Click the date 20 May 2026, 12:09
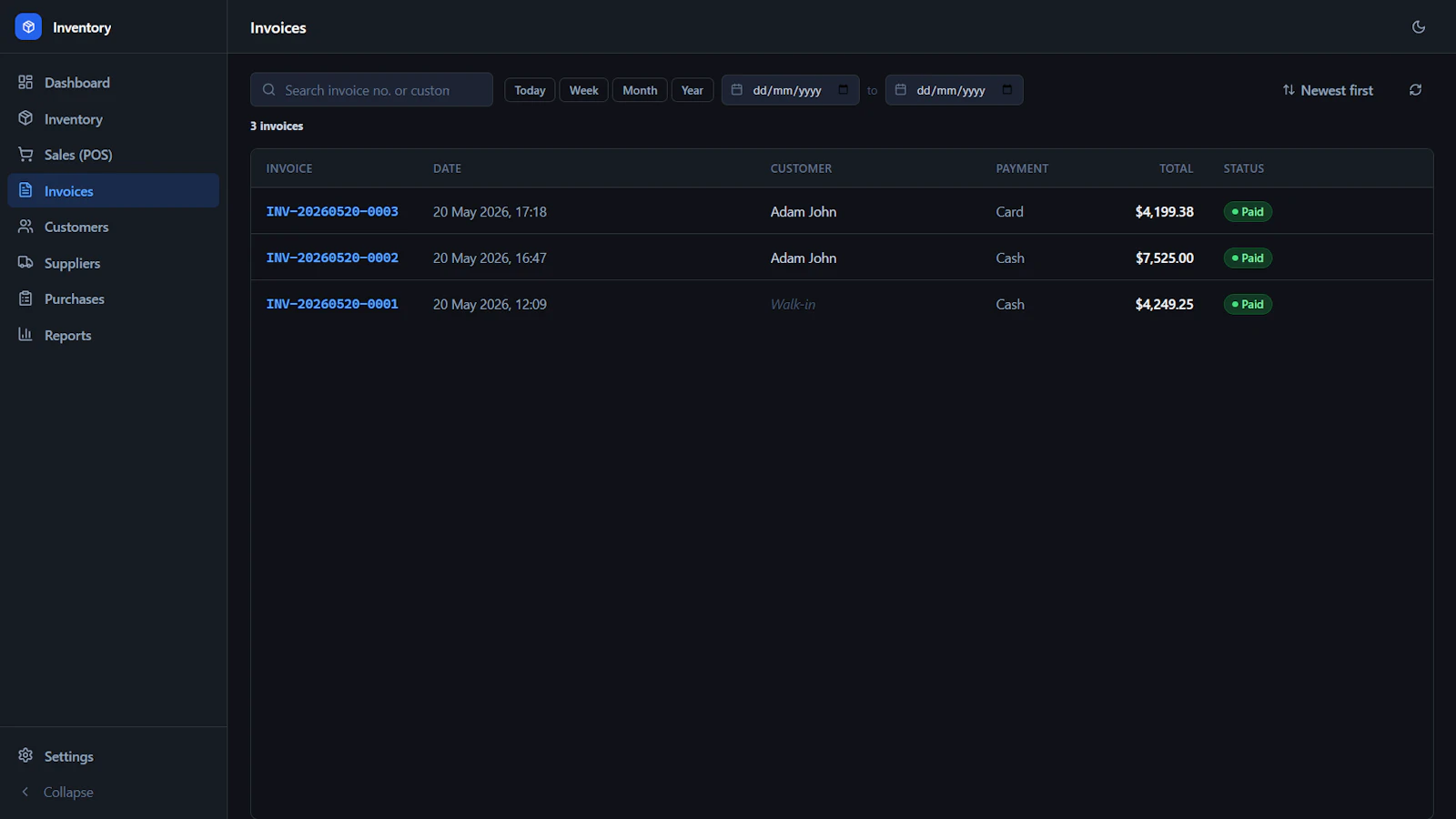Screen dimensions: 1456x819 (x=490, y=304)
